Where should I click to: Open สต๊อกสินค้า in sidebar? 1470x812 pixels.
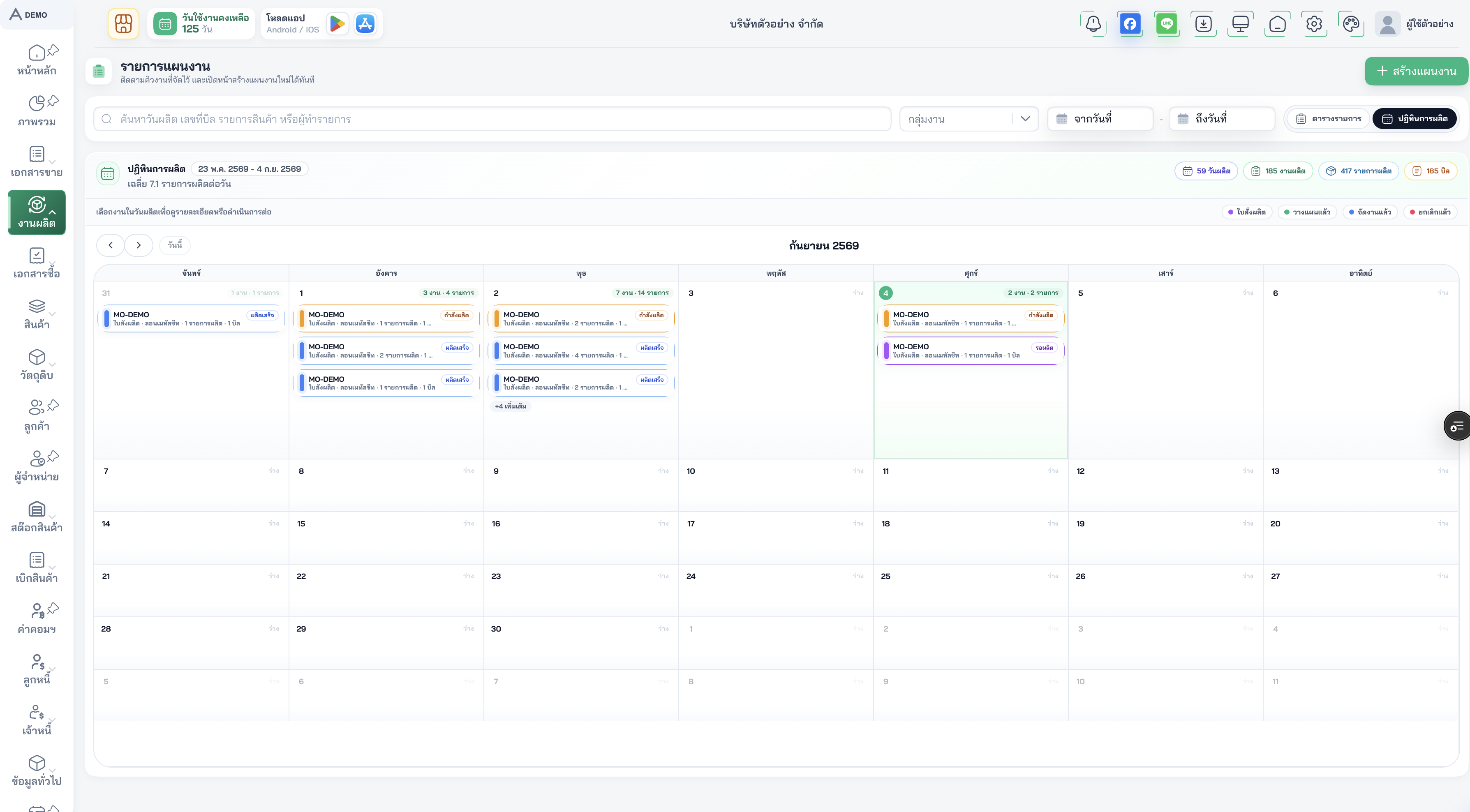tap(37, 517)
